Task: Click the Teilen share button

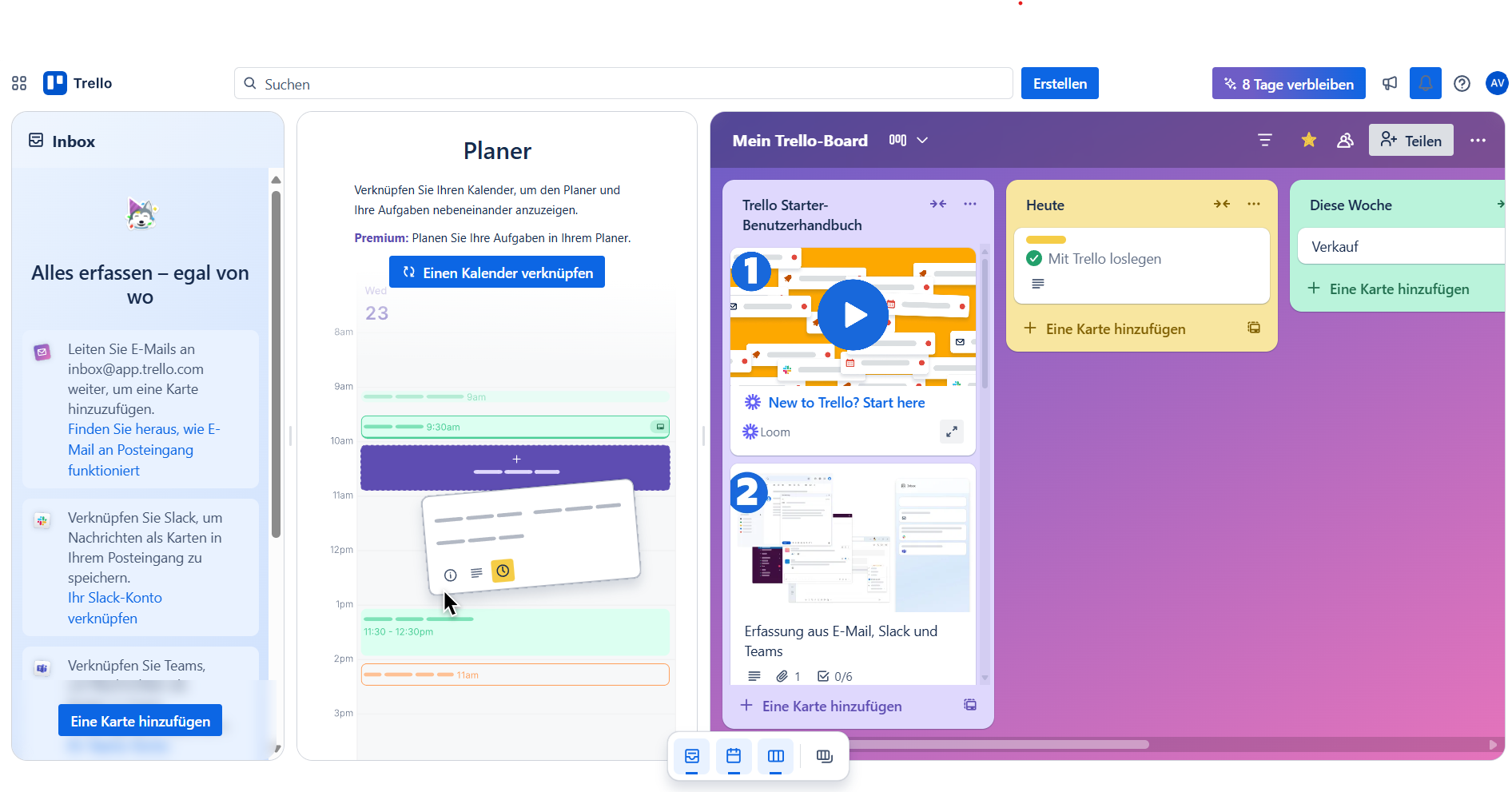Action: tap(1411, 140)
